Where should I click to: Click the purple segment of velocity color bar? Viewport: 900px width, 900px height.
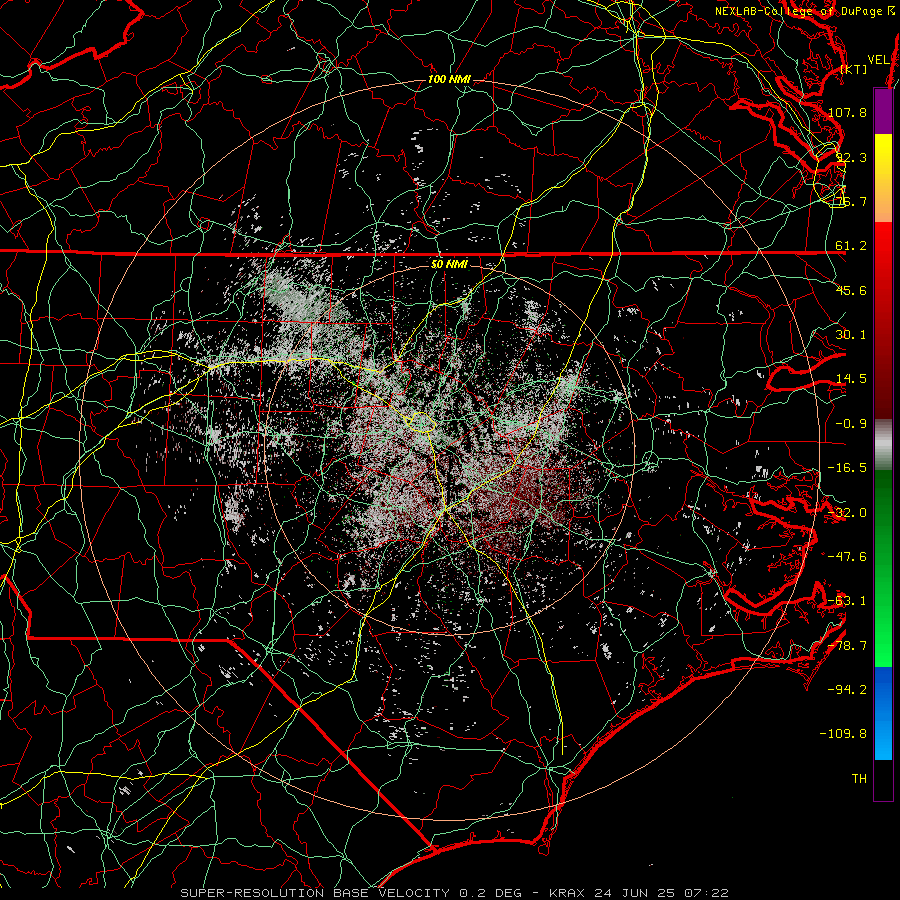[x=883, y=112]
